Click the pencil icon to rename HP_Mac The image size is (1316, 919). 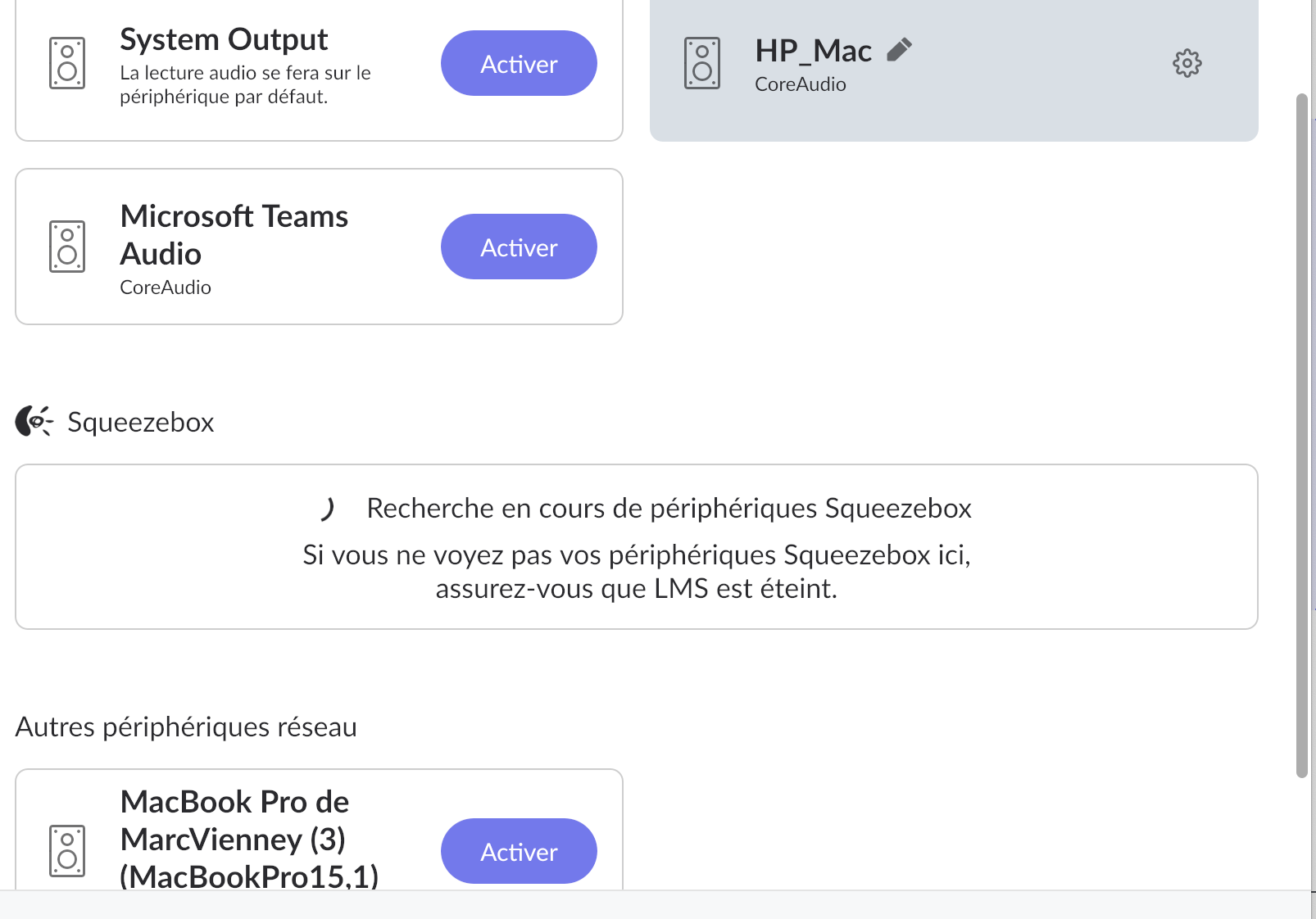tap(899, 50)
